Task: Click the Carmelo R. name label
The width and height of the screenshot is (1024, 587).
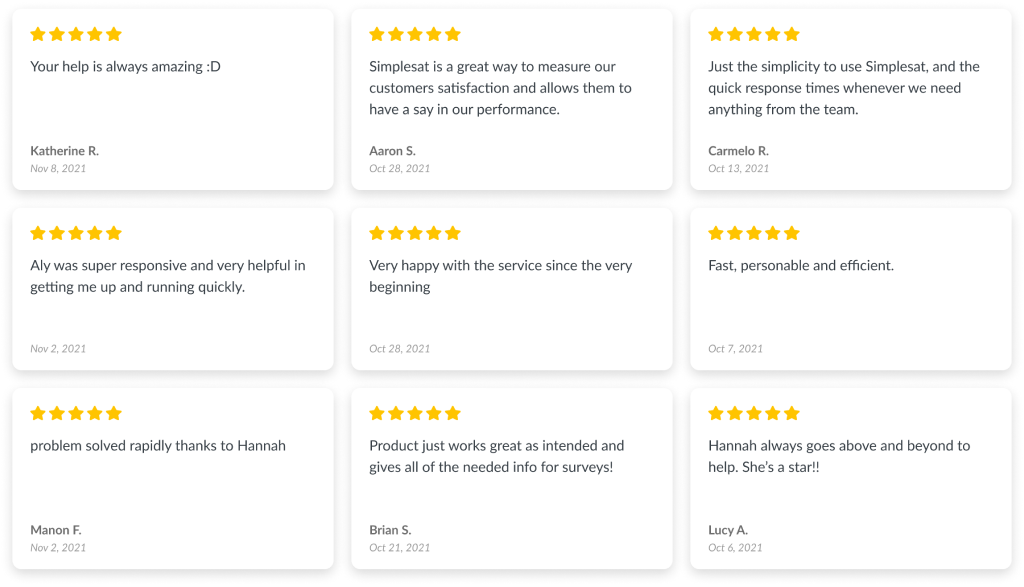Action: 738,151
